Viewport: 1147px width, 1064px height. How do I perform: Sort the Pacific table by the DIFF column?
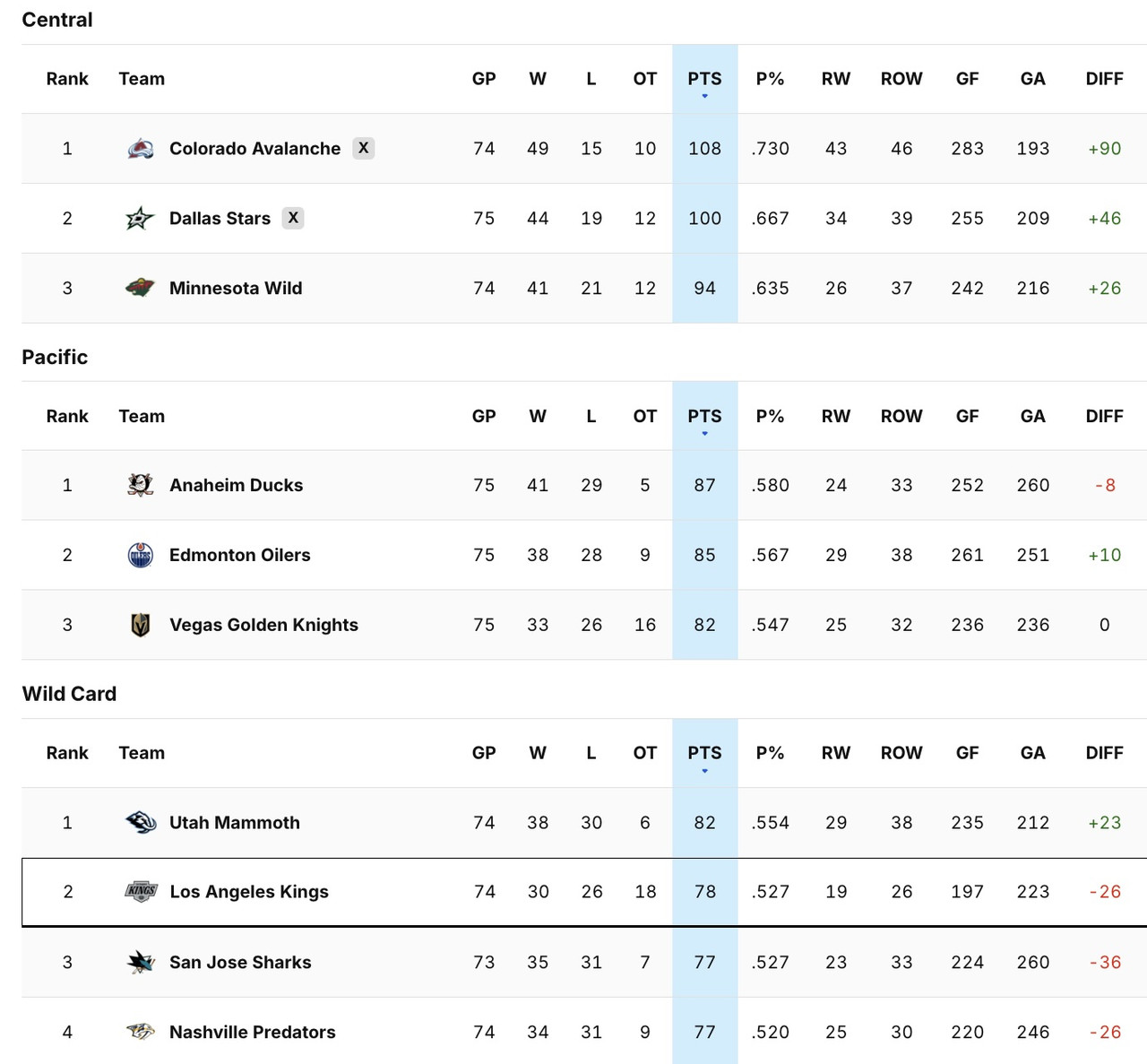click(x=1104, y=416)
